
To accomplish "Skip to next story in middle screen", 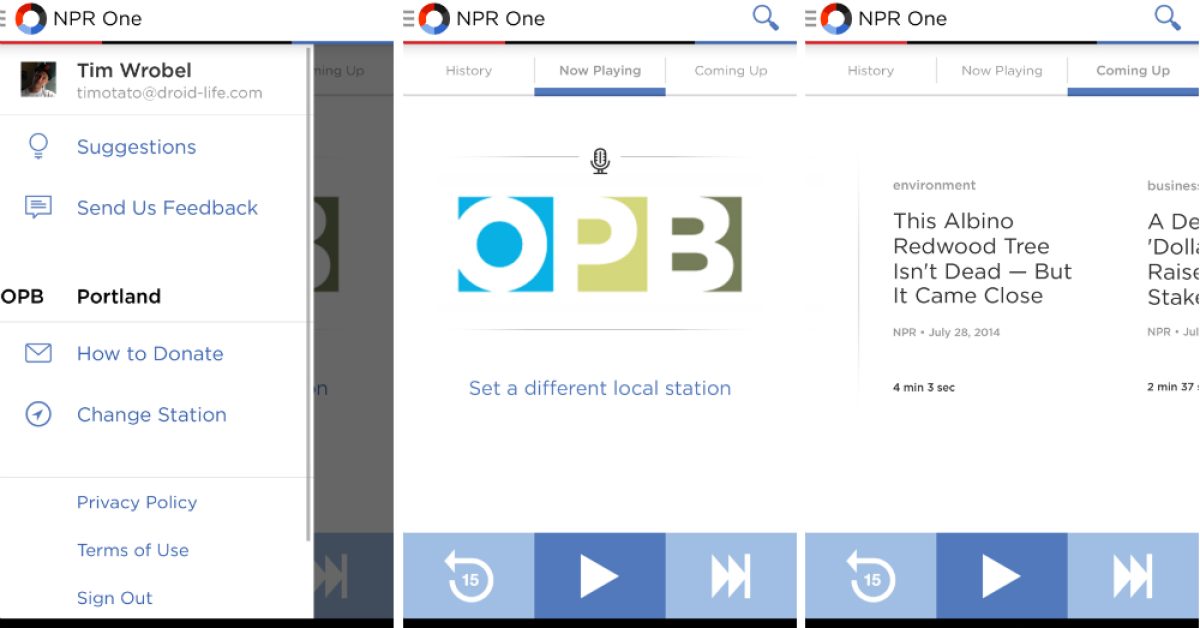I will tap(731, 576).
